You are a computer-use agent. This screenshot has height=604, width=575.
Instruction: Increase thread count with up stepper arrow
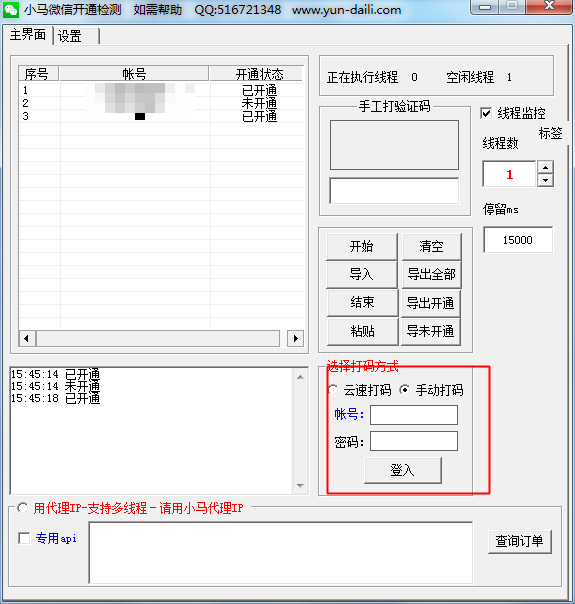[545, 168]
